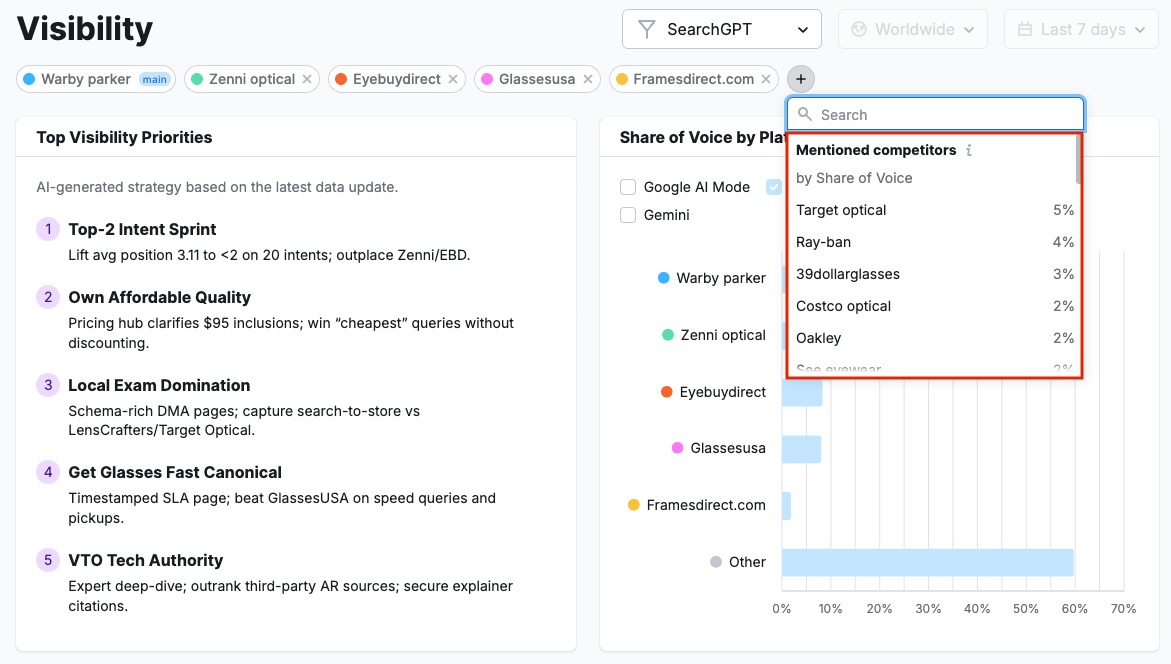Click the globe icon in Worldwide selector
Viewport: 1171px width, 664px height.
point(859,29)
